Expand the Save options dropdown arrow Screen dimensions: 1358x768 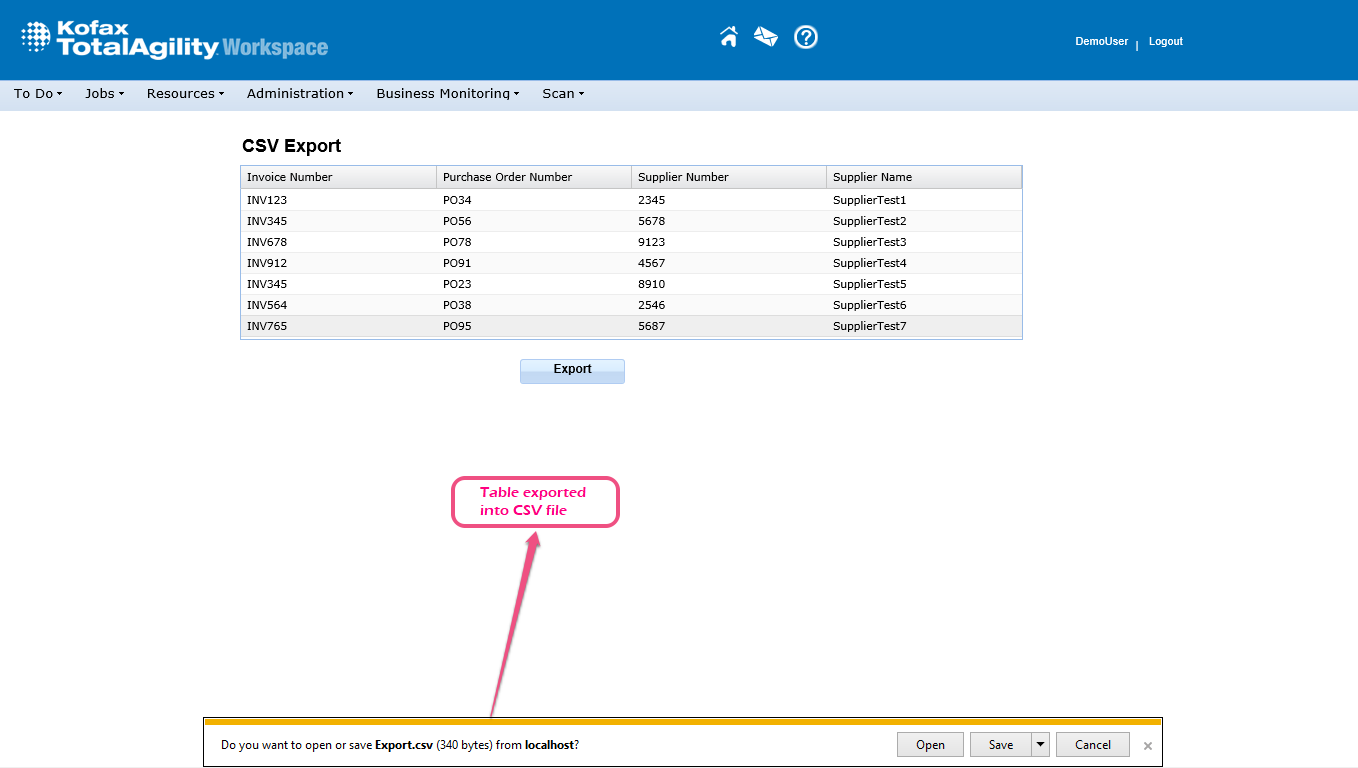click(1041, 744)
